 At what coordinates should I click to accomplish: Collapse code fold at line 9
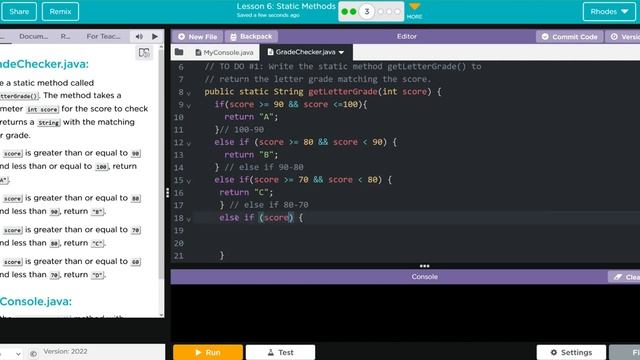click(189, 106)
